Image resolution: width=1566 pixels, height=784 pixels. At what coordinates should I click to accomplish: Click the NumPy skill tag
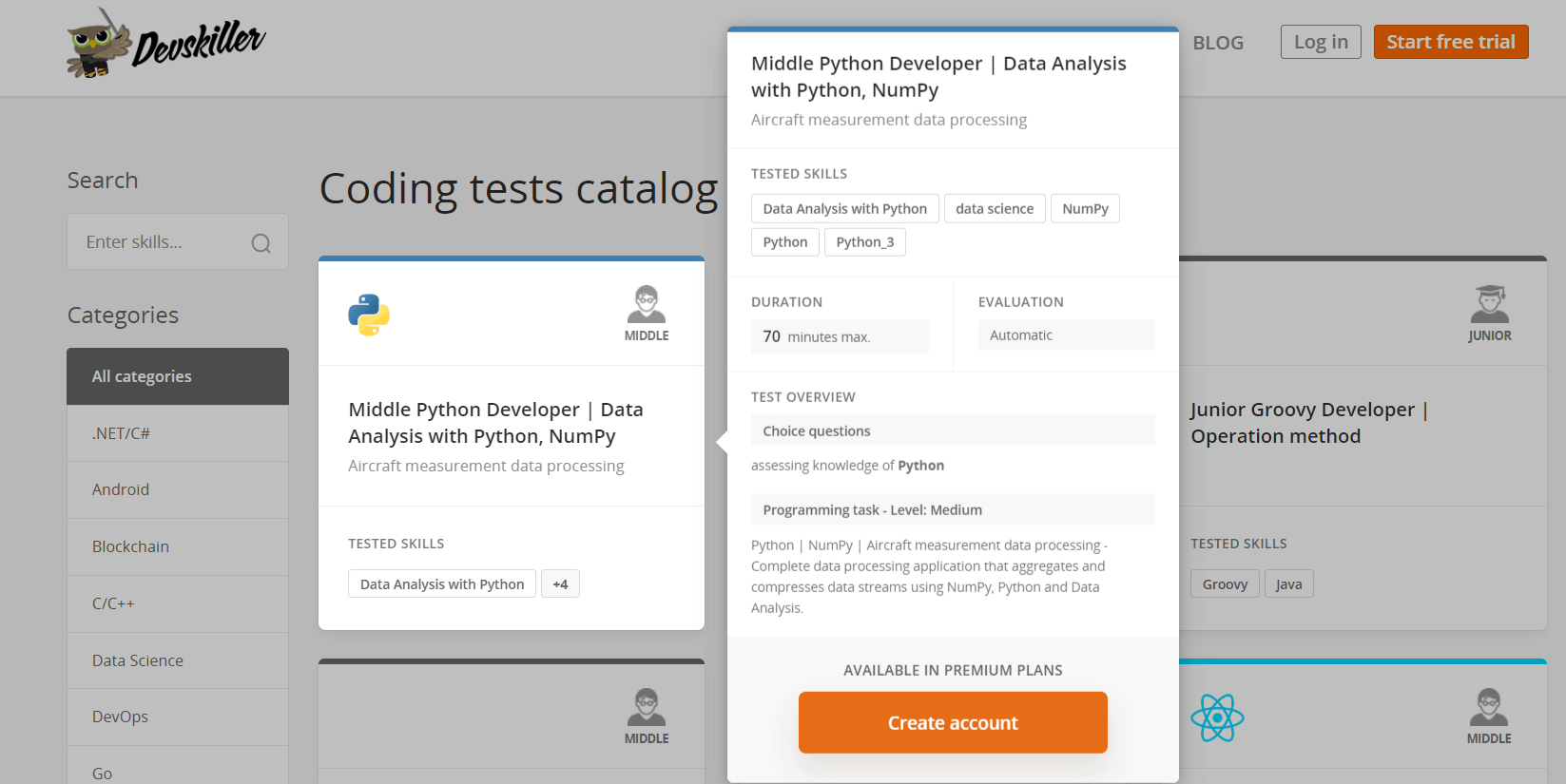click(1085, 208)
